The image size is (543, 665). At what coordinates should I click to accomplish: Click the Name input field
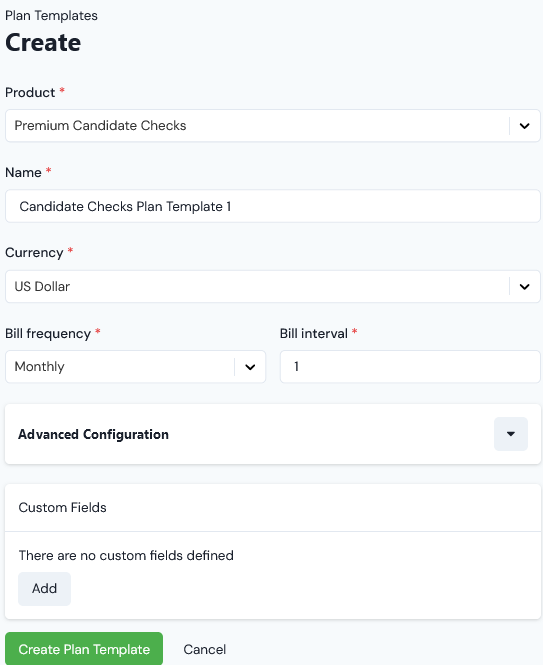[273, 207]
